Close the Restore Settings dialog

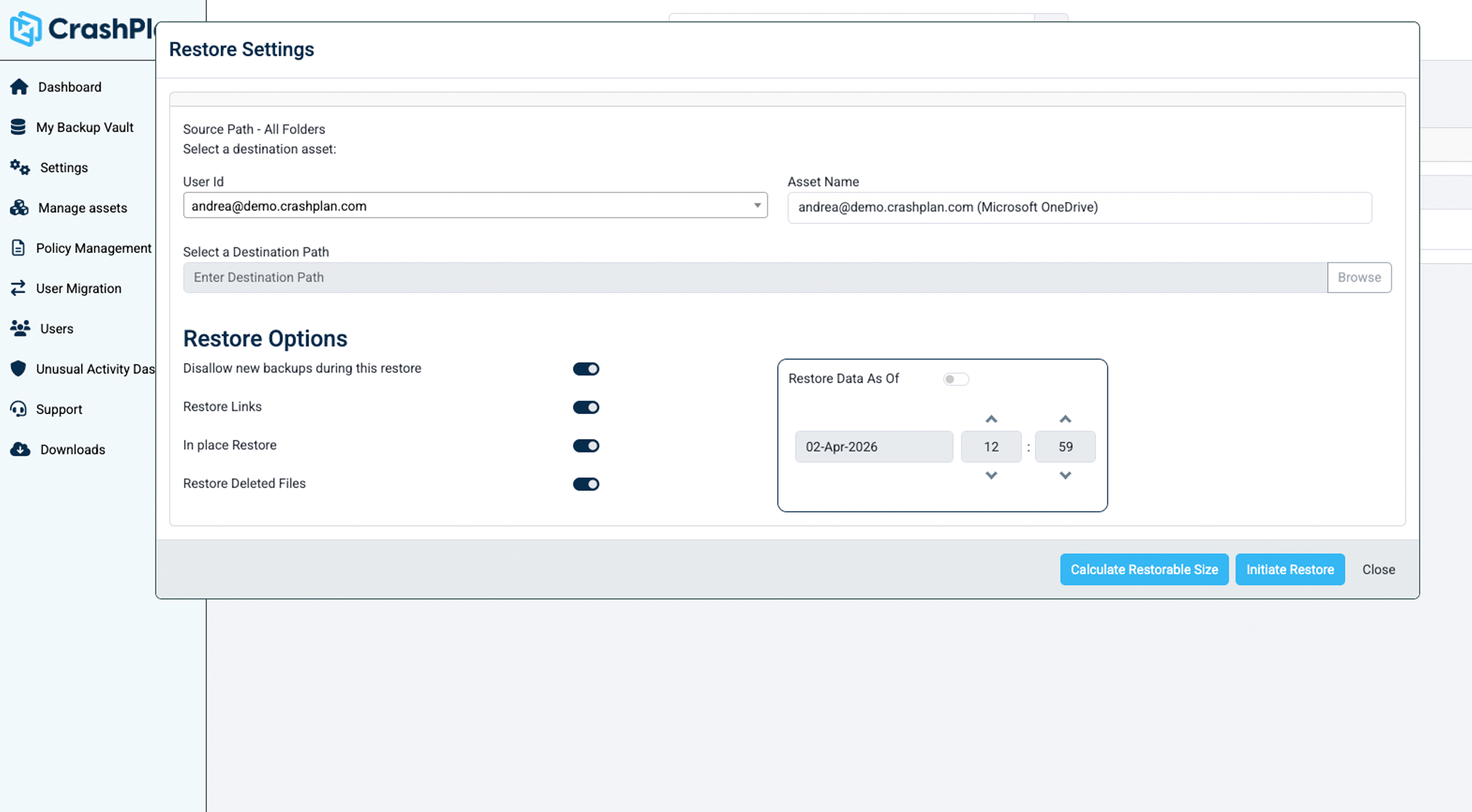point(1379,569)
